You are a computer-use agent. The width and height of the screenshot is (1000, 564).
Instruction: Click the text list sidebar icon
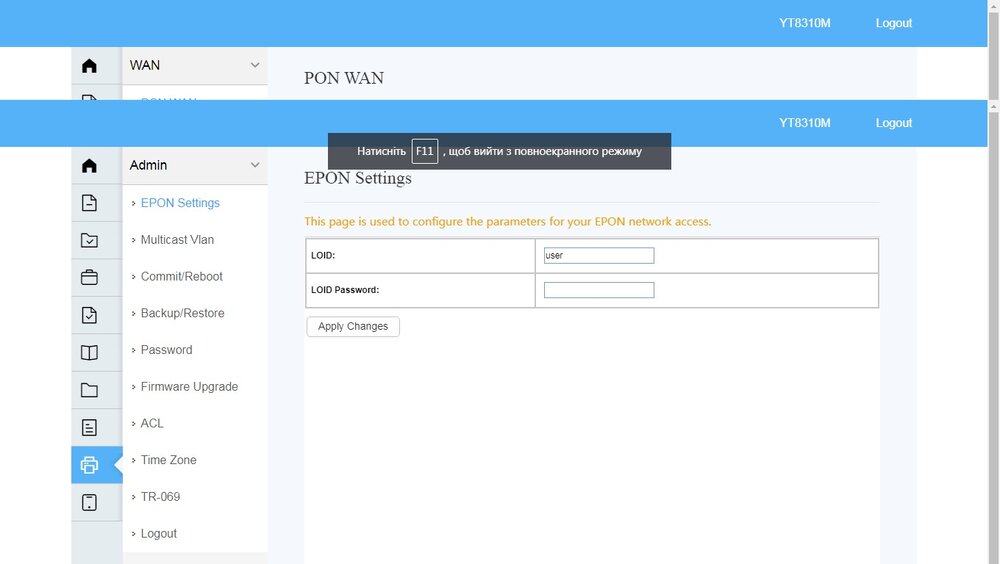pyautogui.click(x=89, y=428)
